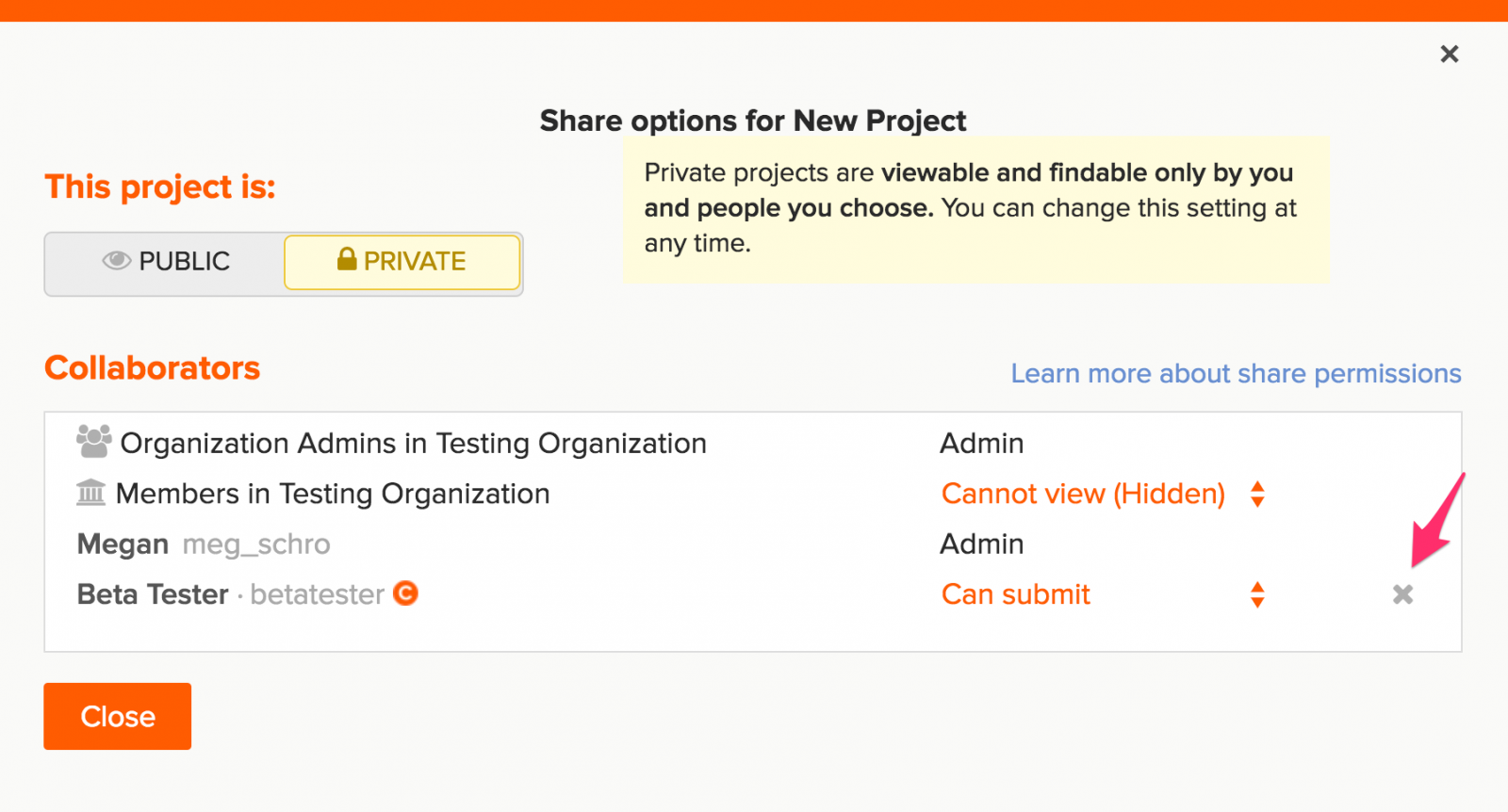Click the eye icon on PUBLIC

click(116, 261)
